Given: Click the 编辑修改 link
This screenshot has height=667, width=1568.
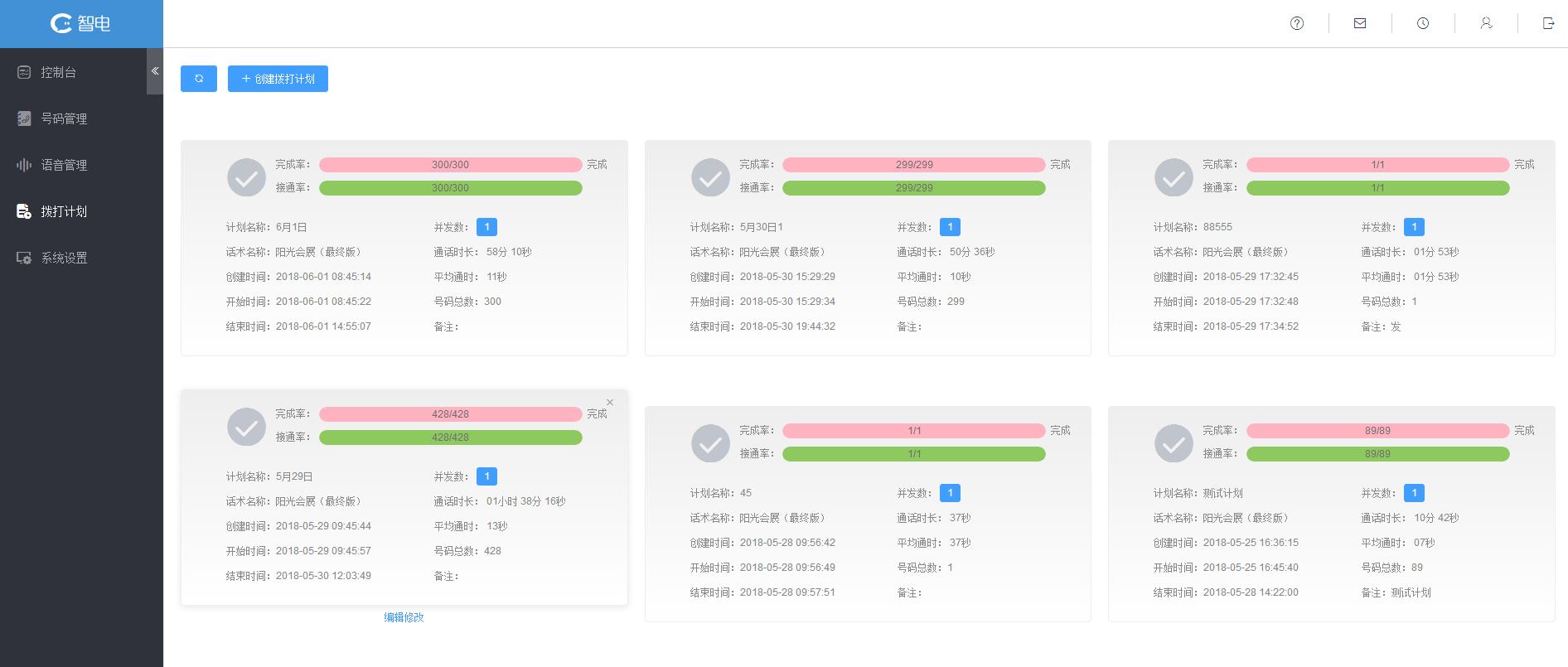Looking at the screenshot, I should (404, 617).
